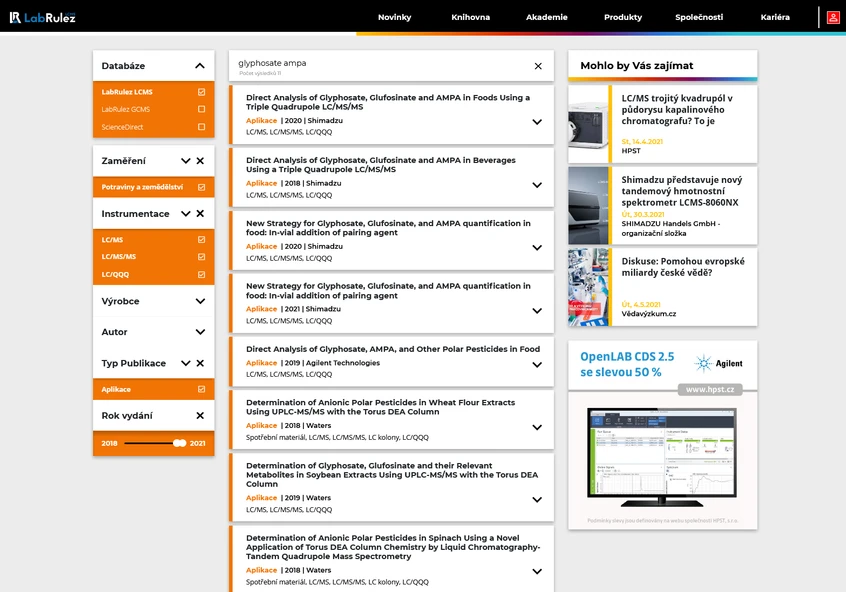Expand the Wheat Flour Extracts result
The image size is (846, 592).
(537, 427)
